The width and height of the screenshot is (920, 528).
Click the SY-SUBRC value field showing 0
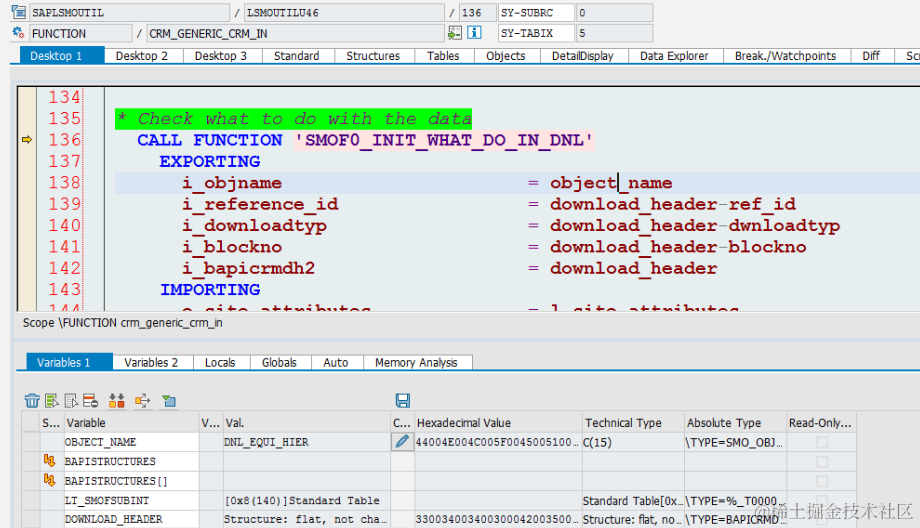[x=614, y=12]
